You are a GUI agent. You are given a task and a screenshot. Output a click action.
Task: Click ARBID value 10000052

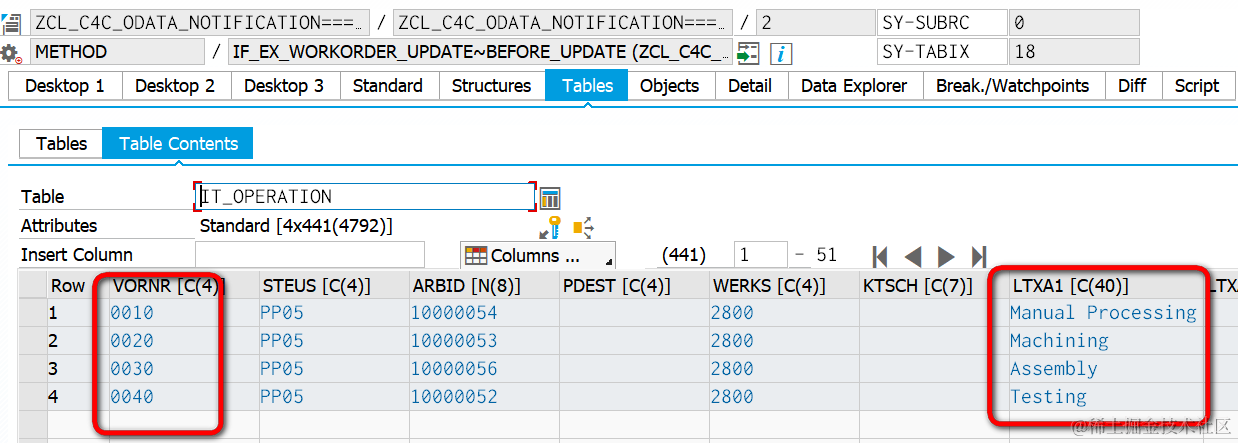[x=454, y=397]
